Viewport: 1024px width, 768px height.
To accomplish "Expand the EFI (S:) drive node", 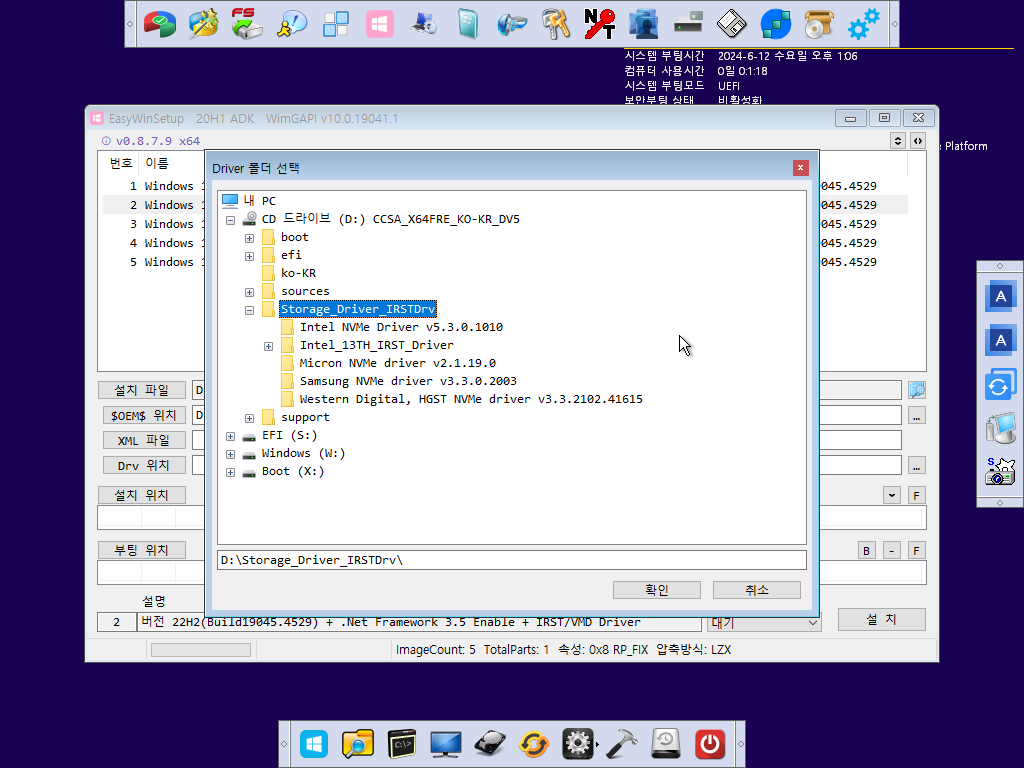I will click(x=231, y=436).
